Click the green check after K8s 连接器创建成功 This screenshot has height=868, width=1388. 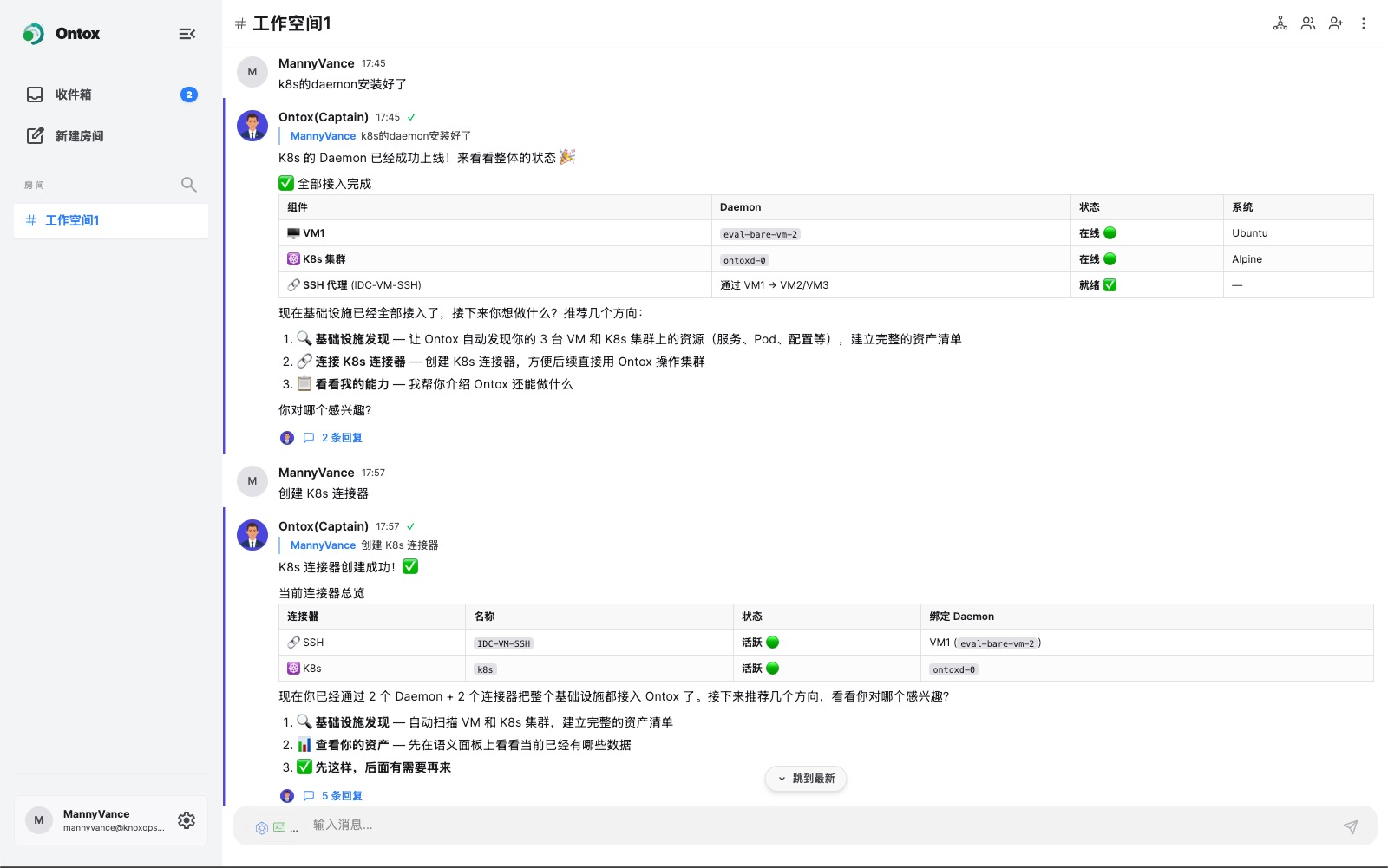[410, 566]
